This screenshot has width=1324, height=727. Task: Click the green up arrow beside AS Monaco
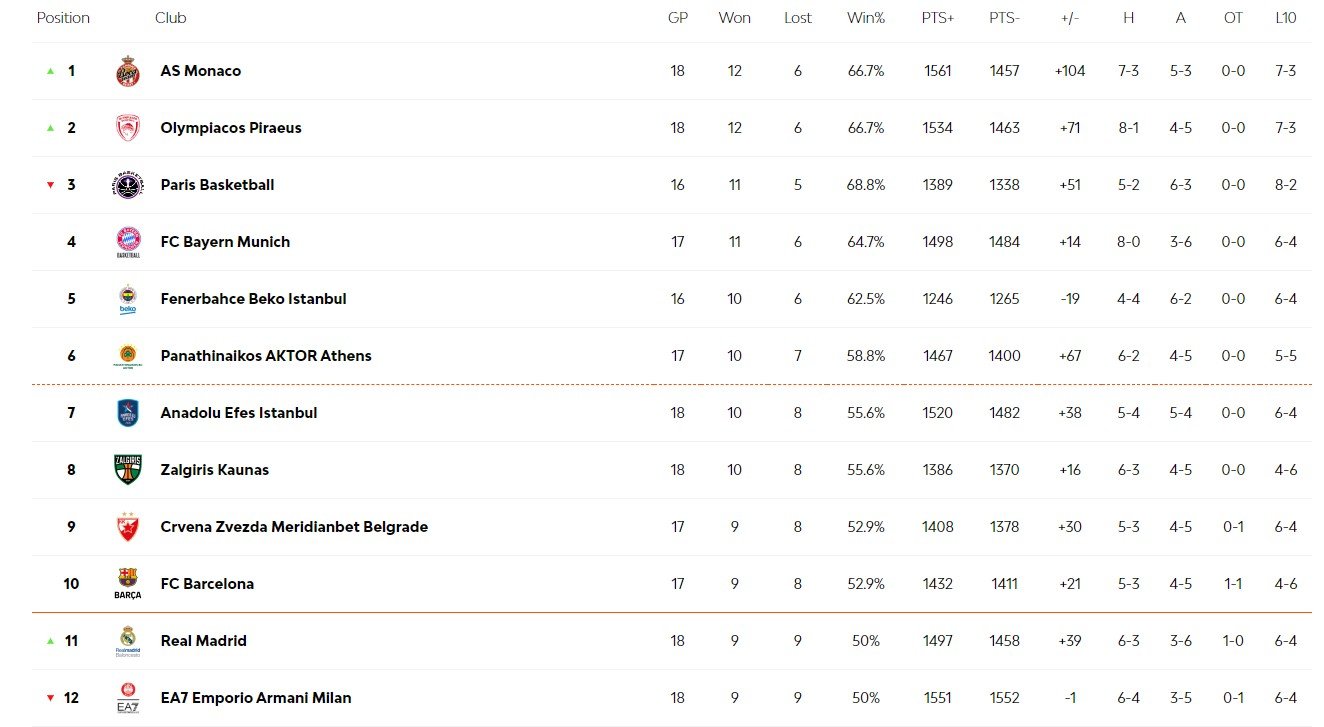(50, 71)
